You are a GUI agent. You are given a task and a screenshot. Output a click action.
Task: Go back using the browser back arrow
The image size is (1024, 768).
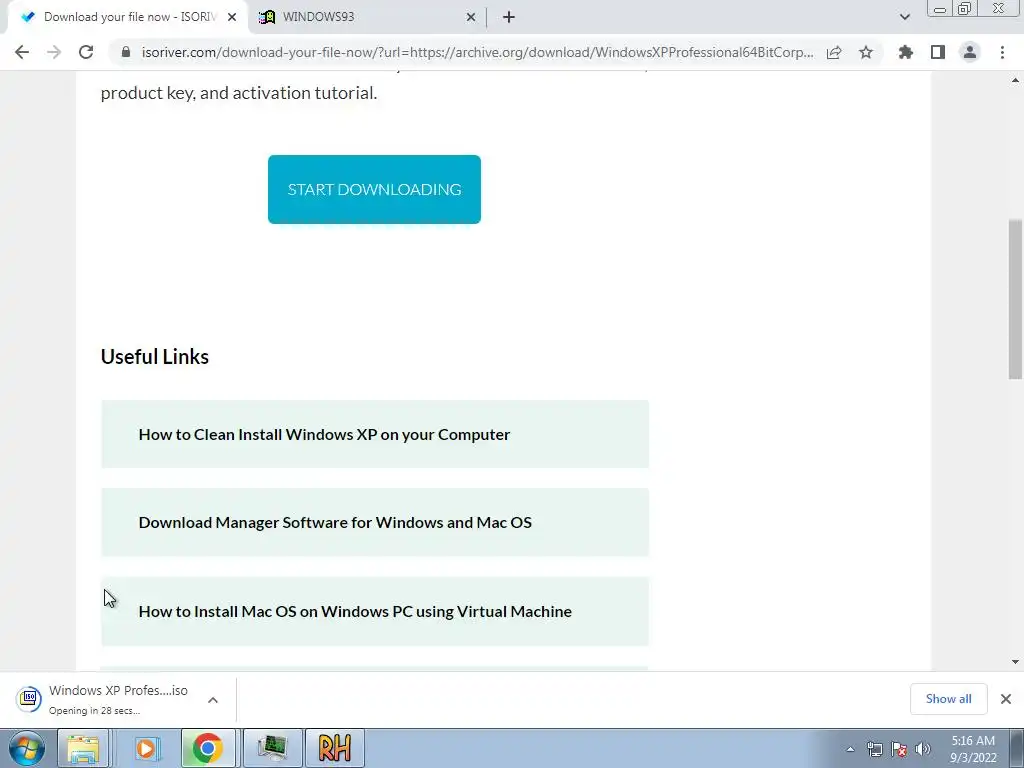(x=22, y=52)
